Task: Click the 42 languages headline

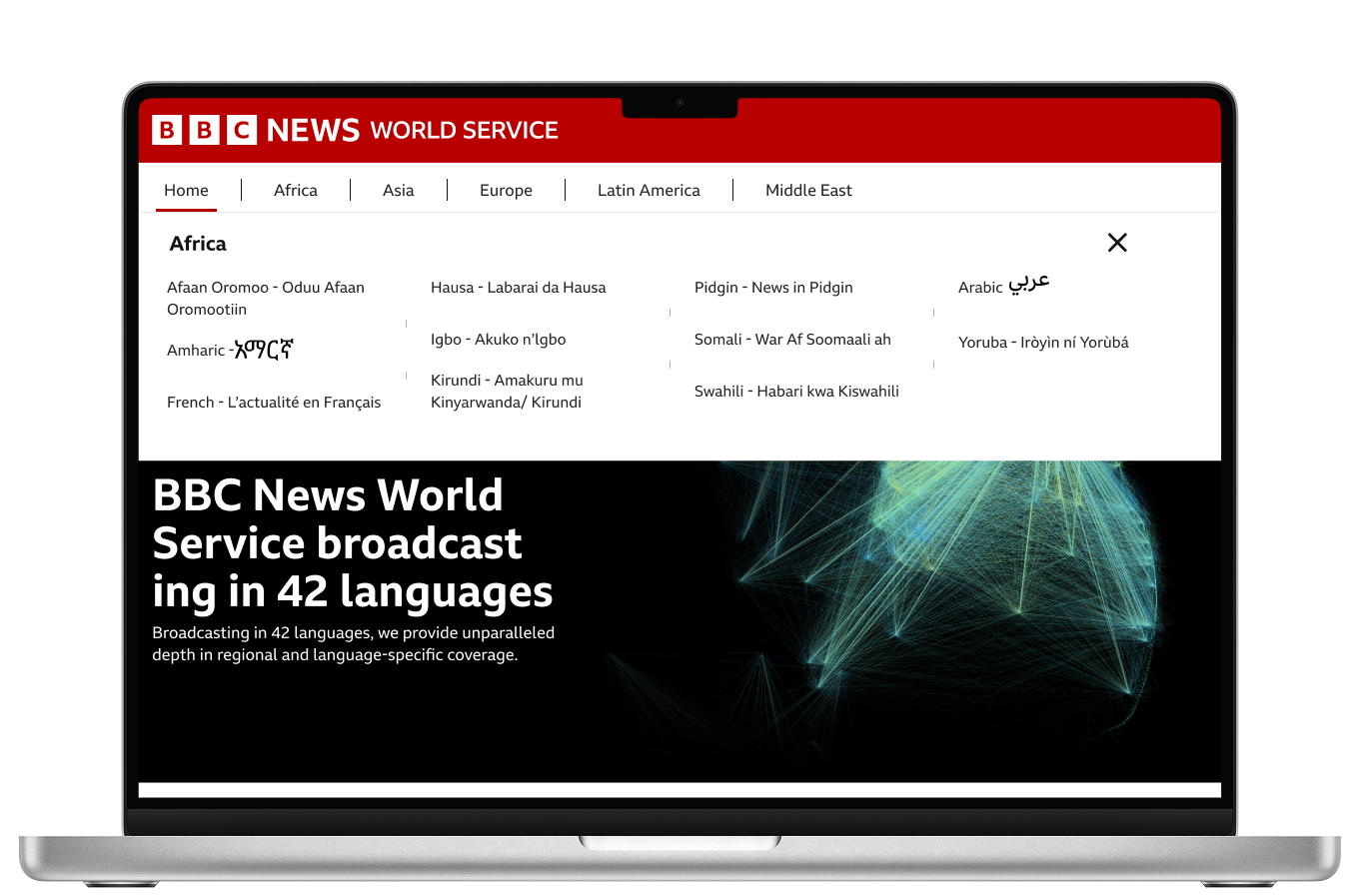Action: (352, 543)
